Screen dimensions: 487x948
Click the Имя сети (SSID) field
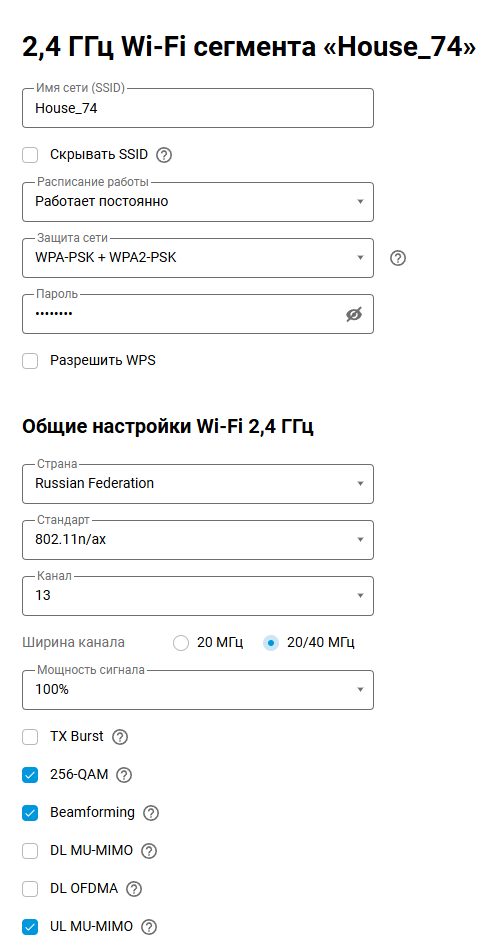click(x=198, y=108)
